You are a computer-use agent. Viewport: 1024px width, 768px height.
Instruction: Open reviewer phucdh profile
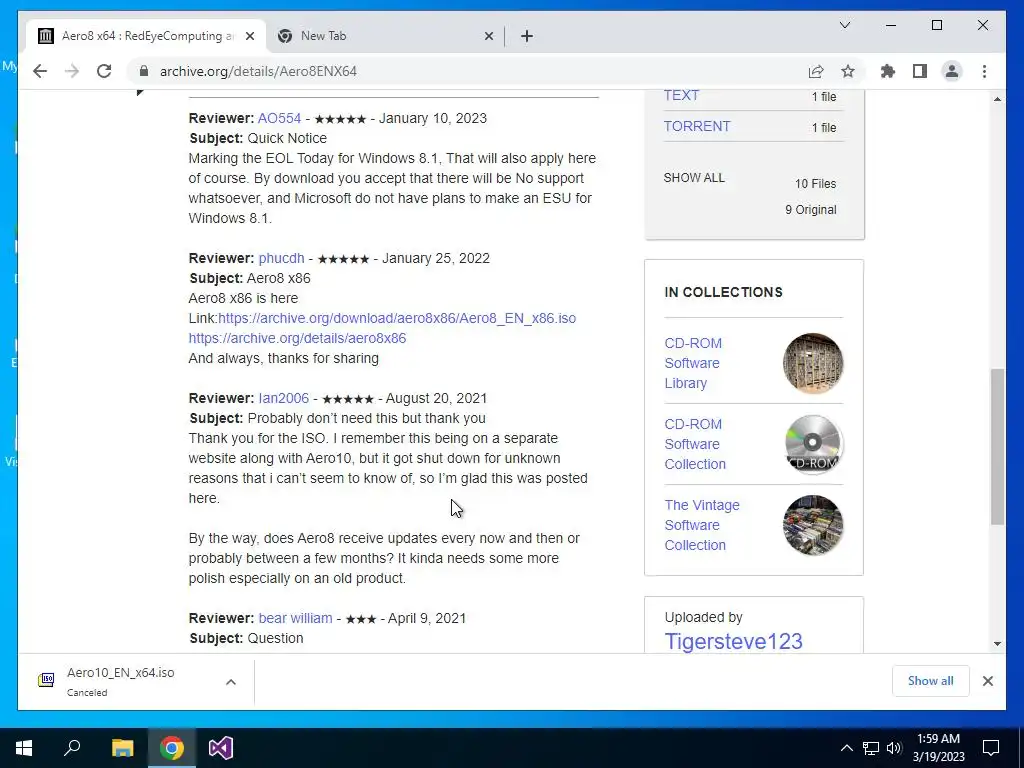pyautogui.click(x=281, y=258)
